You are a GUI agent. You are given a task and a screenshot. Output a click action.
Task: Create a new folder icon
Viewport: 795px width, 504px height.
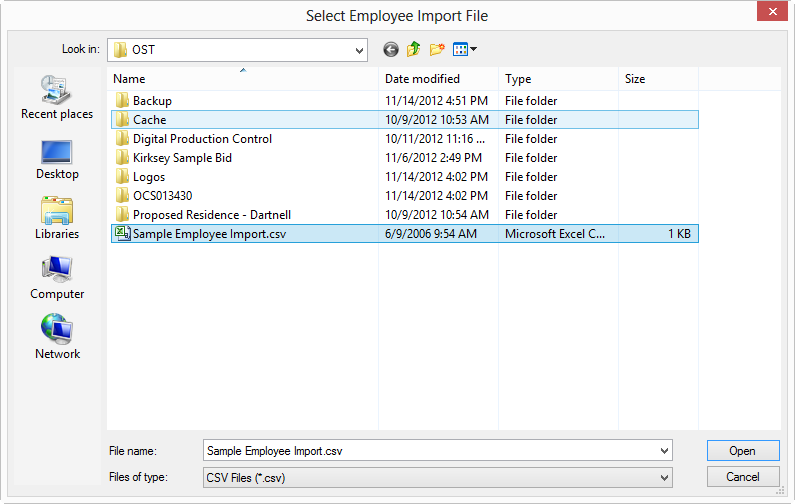point(437,49)
